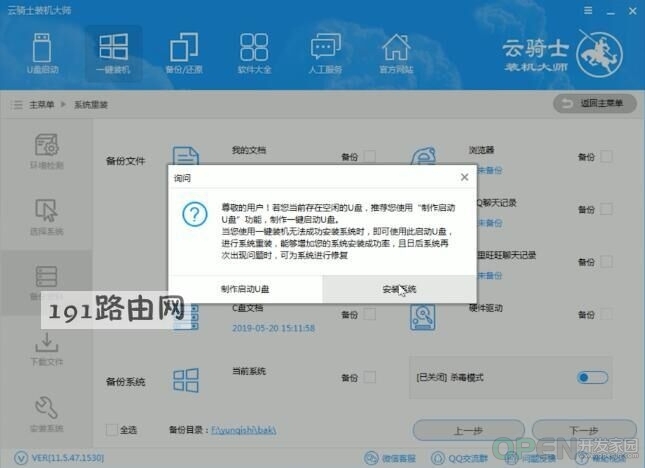Click the 浏览器 backup icon

tap(423, 156)
